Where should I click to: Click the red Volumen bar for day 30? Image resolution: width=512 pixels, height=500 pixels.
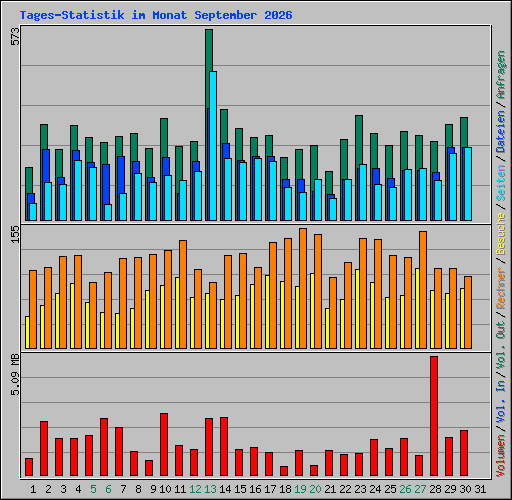464,453
